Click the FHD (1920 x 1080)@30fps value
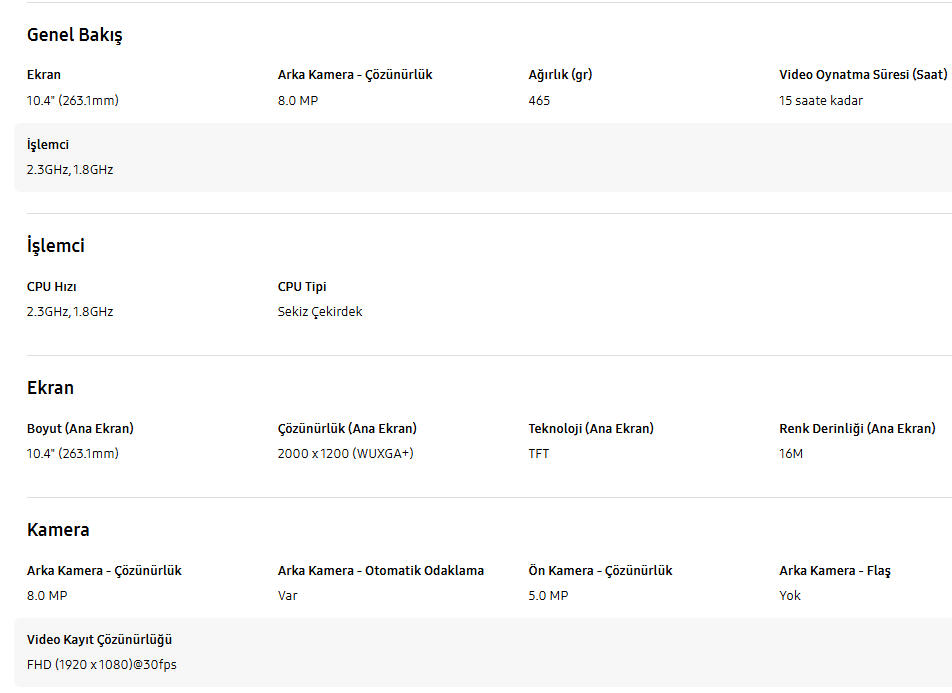 point(101,665)
